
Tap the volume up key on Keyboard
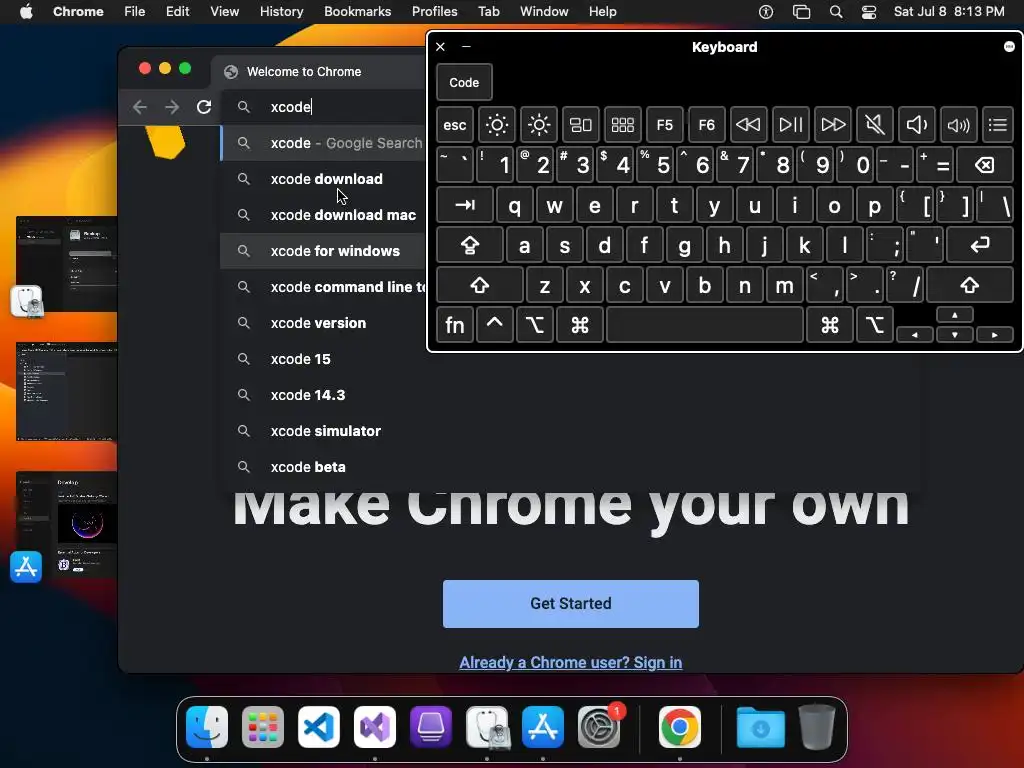click(x=958, y=125)
